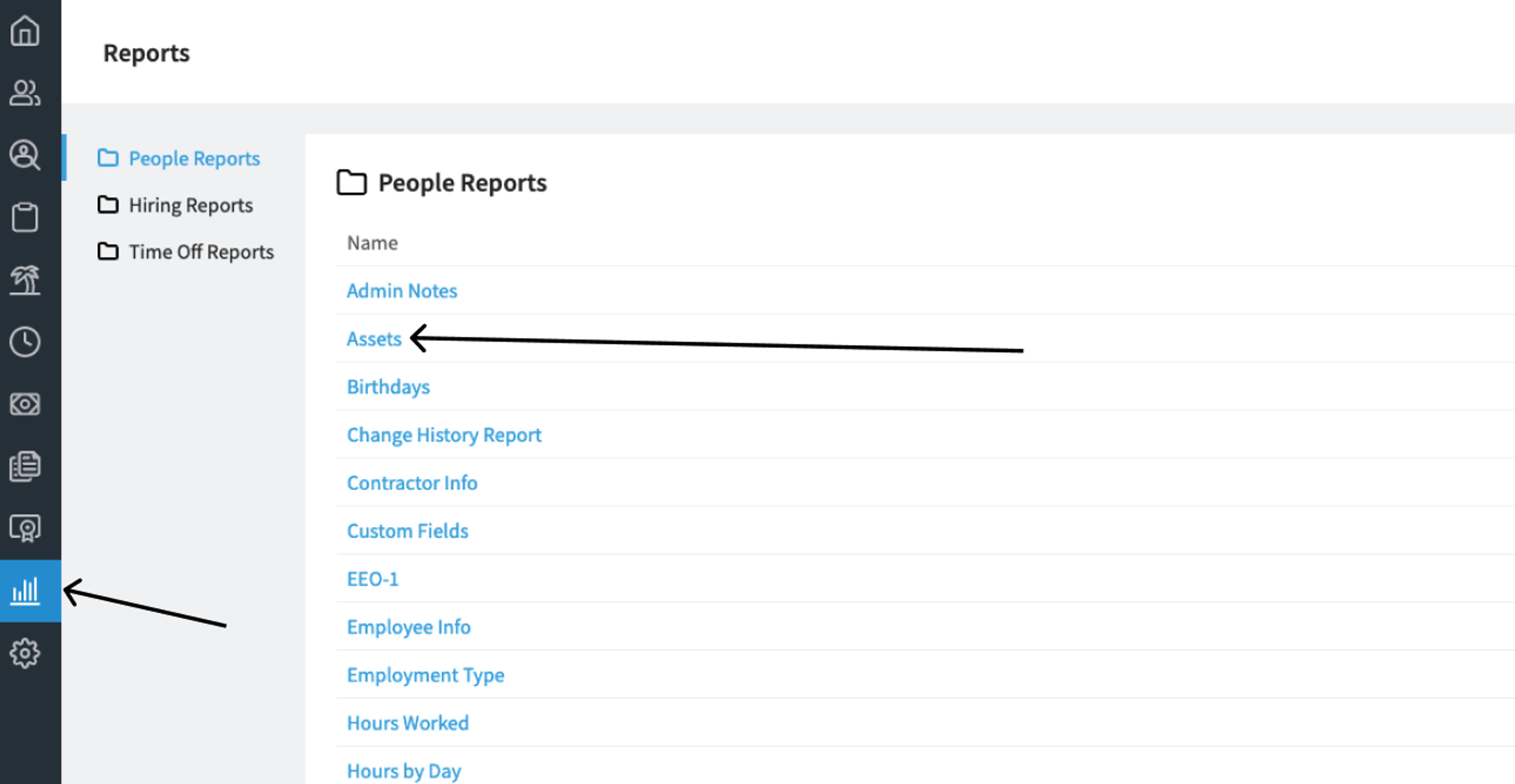Open the Home icon in sidebar
1515x784 pixels.
click(25, 30)
